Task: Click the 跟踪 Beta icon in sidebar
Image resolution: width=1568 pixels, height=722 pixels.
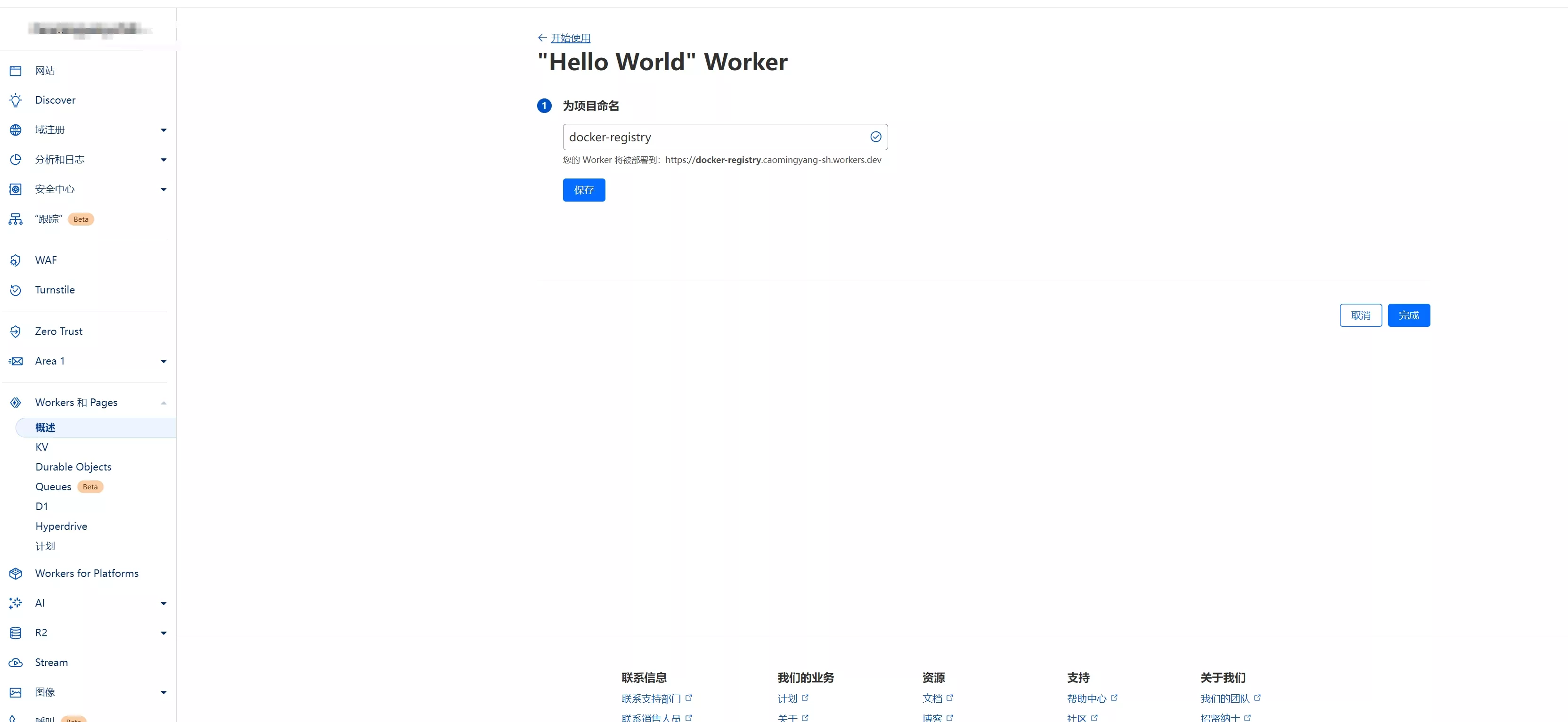Action: [x=15, y=218]
